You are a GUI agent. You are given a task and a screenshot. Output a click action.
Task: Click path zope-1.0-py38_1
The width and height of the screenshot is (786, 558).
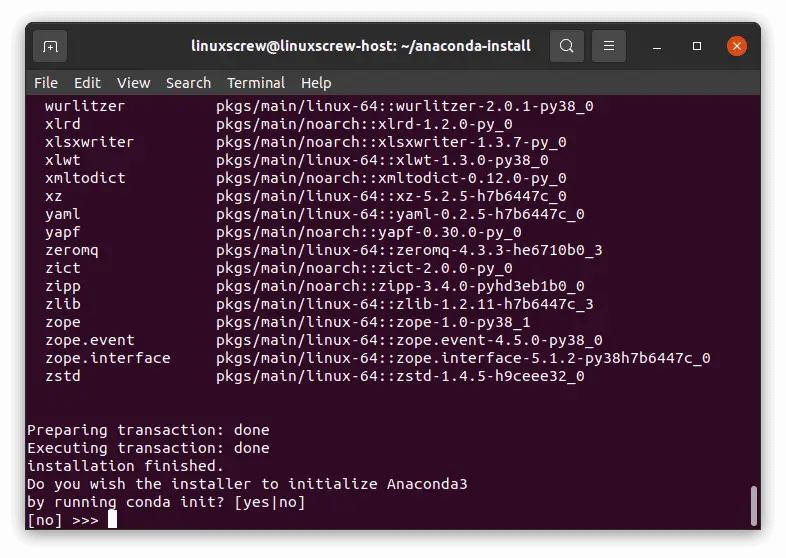click(463, 322)
